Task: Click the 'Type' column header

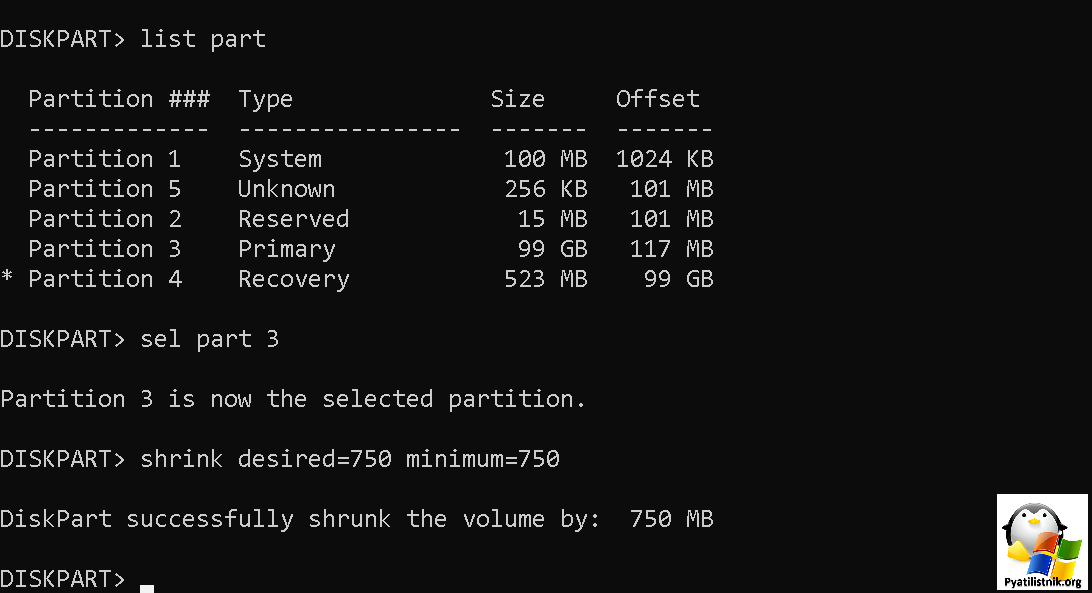Action: pyautogui.click(x=265, y=100)
